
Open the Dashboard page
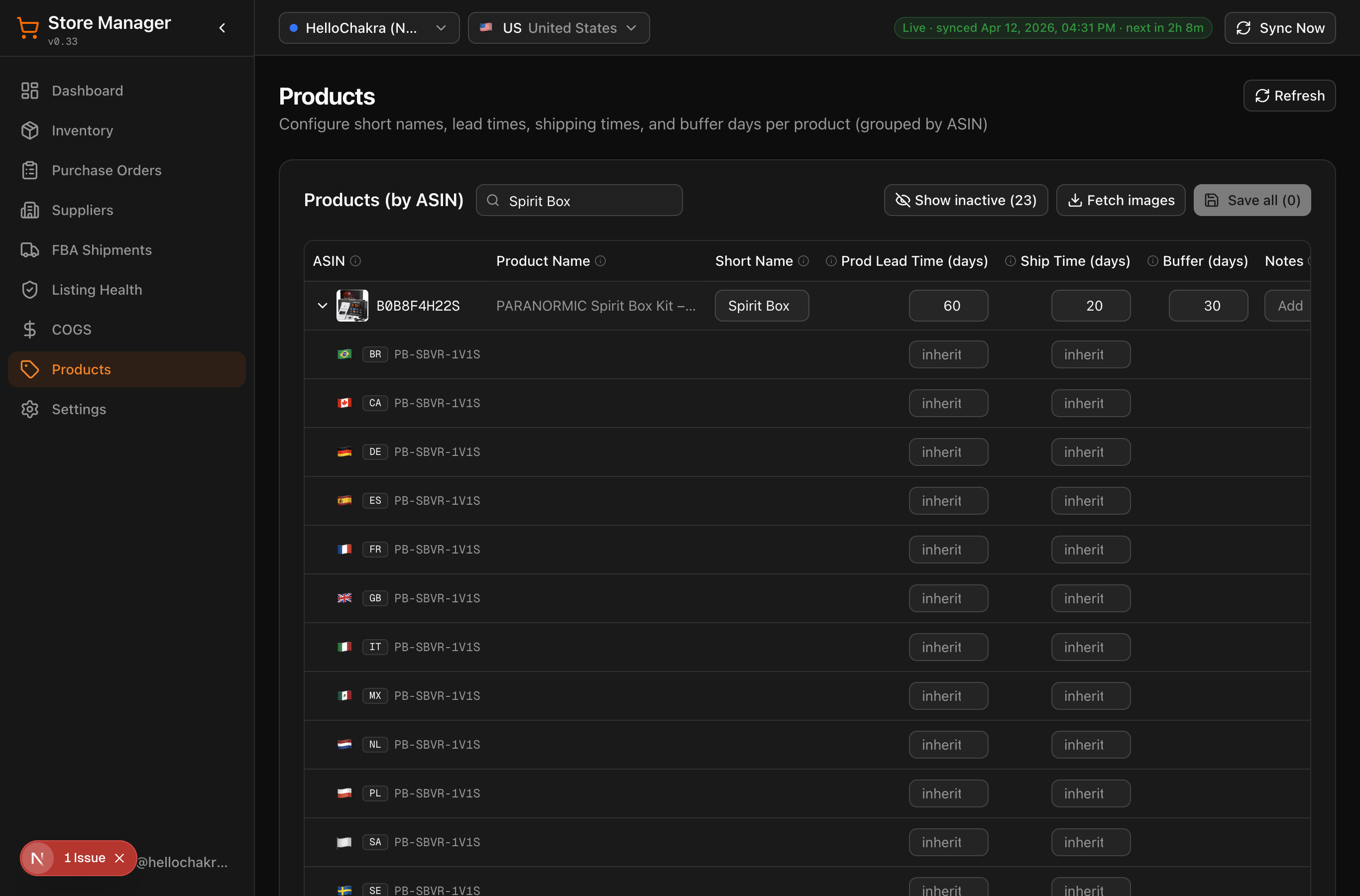click(127, 90)
